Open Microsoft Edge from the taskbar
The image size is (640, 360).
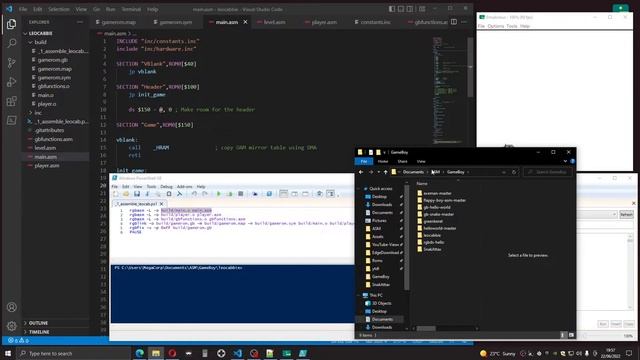[x=140, y=353]
